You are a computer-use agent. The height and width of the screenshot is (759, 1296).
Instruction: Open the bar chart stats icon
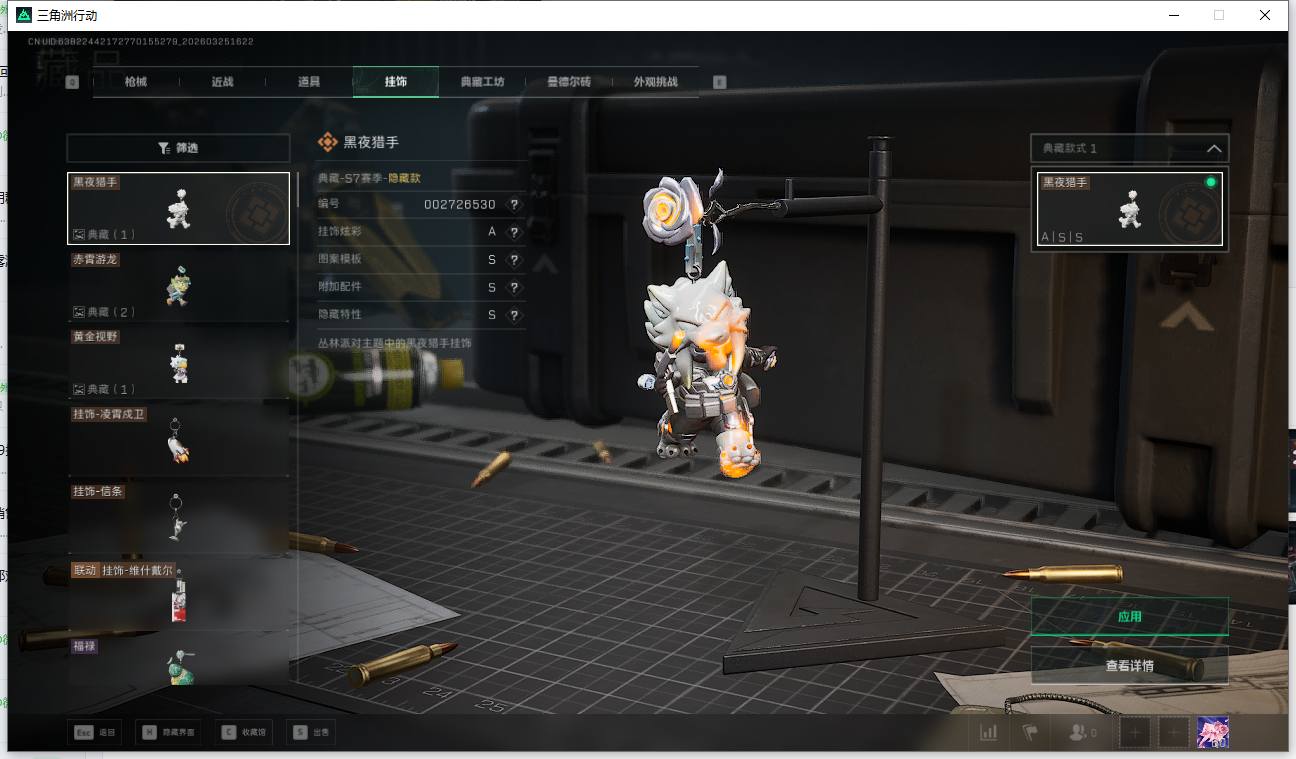click(989, 733)
